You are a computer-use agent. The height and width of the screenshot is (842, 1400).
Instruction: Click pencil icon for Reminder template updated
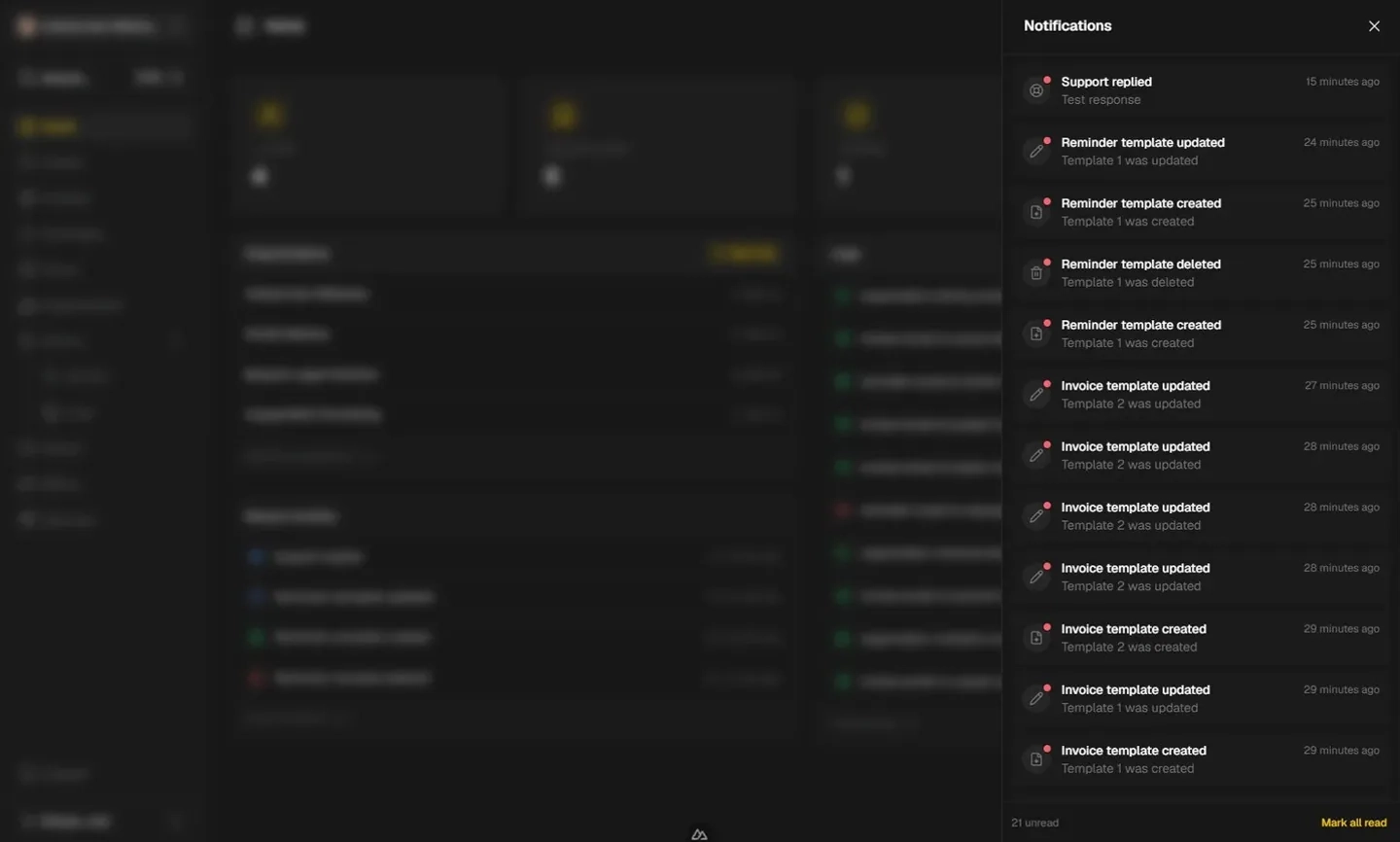tap(1036, 152)
